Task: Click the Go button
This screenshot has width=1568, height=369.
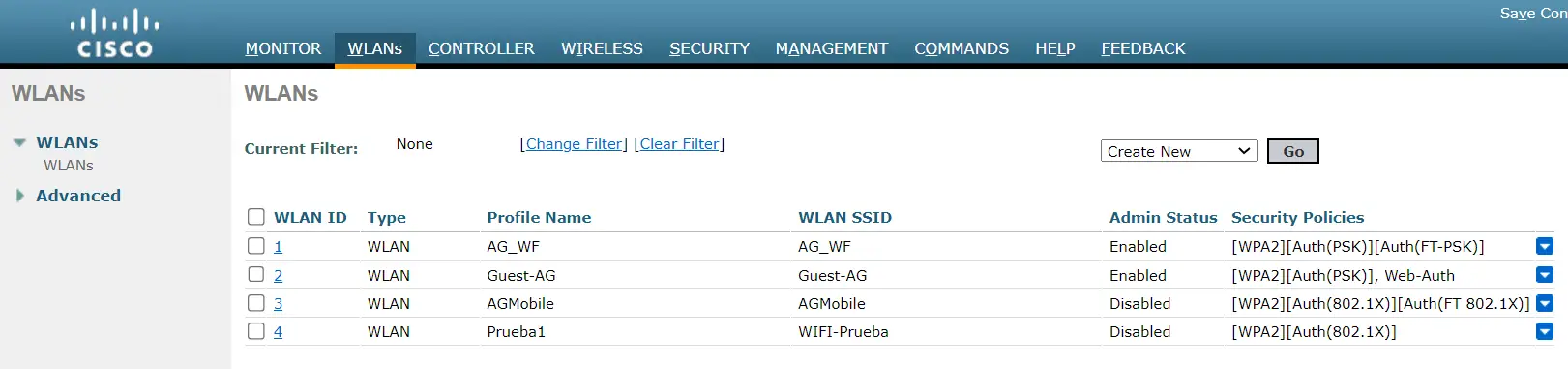Action: tap(1293, 151)
